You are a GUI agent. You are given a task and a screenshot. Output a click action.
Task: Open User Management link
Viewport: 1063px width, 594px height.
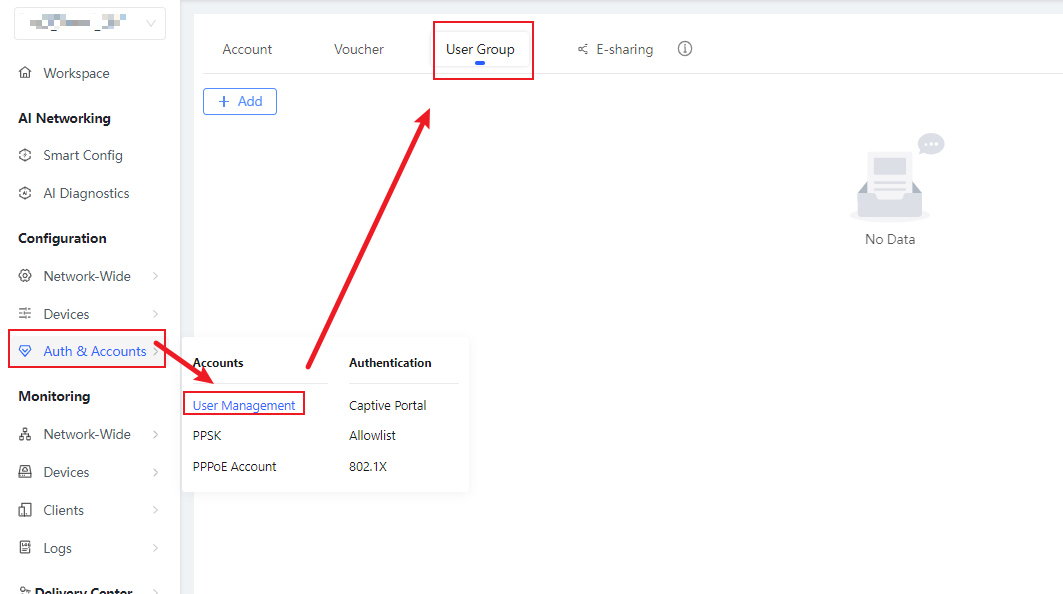(x=244, y=405)
